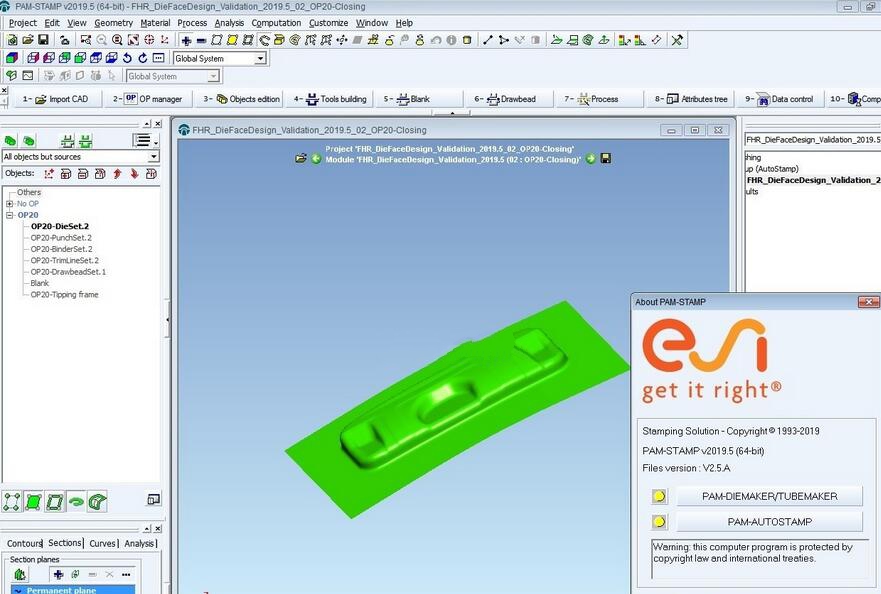
Task: Click the green curved arrow display icon
Action: click(76, 501)
